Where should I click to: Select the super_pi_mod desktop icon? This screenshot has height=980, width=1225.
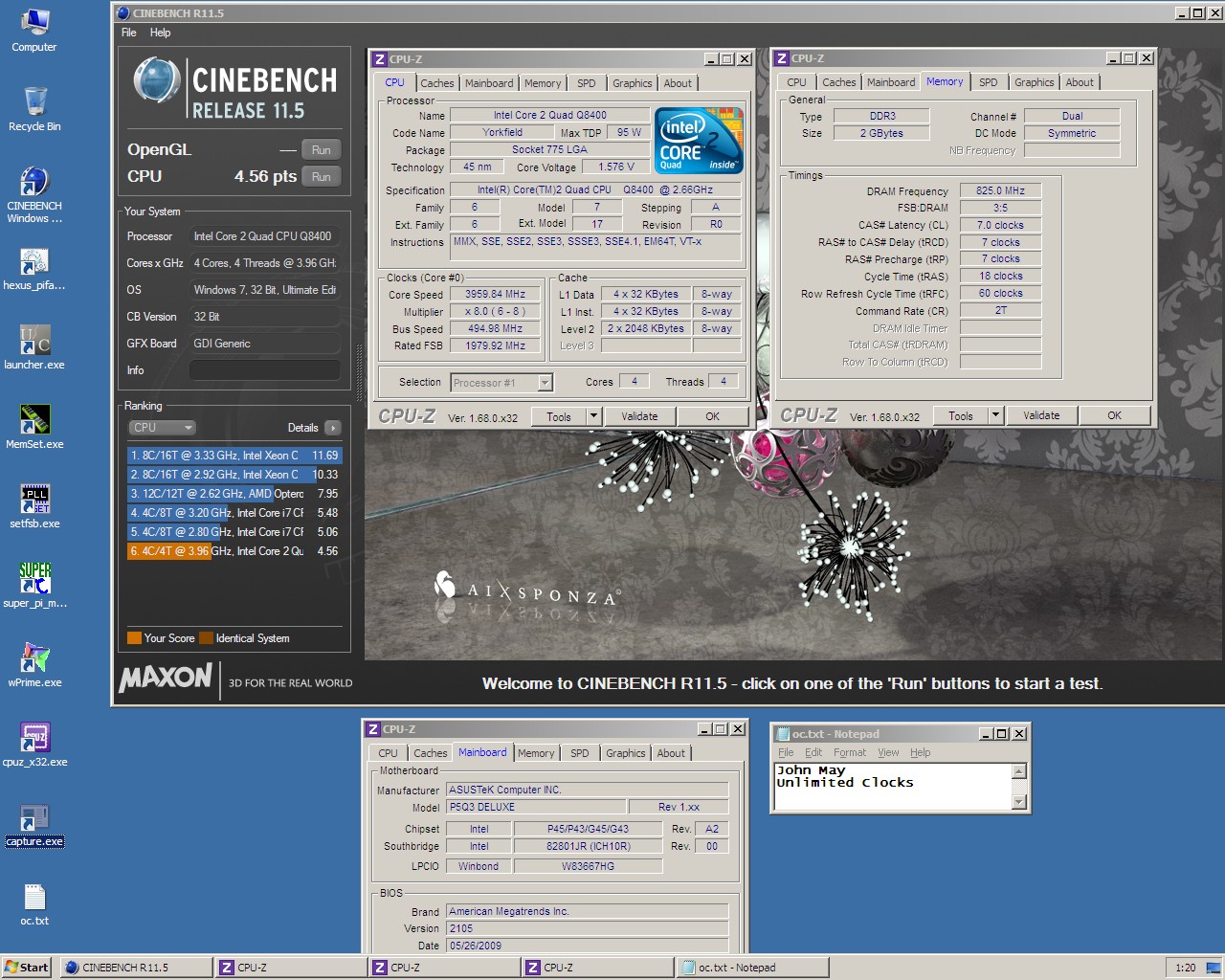[34, 587]
